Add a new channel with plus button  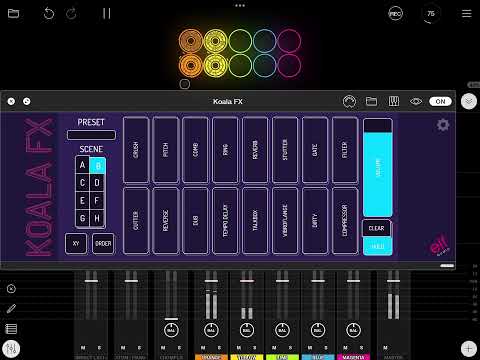(x=468, y=349)
